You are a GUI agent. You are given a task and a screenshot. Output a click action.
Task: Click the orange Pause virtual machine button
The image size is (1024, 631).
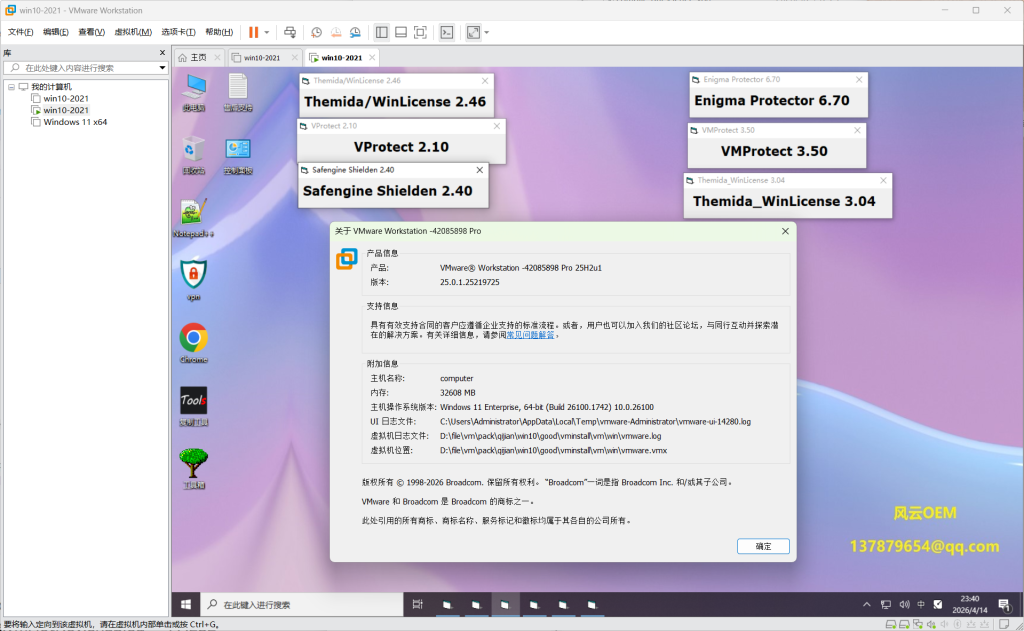click(253, 32)
